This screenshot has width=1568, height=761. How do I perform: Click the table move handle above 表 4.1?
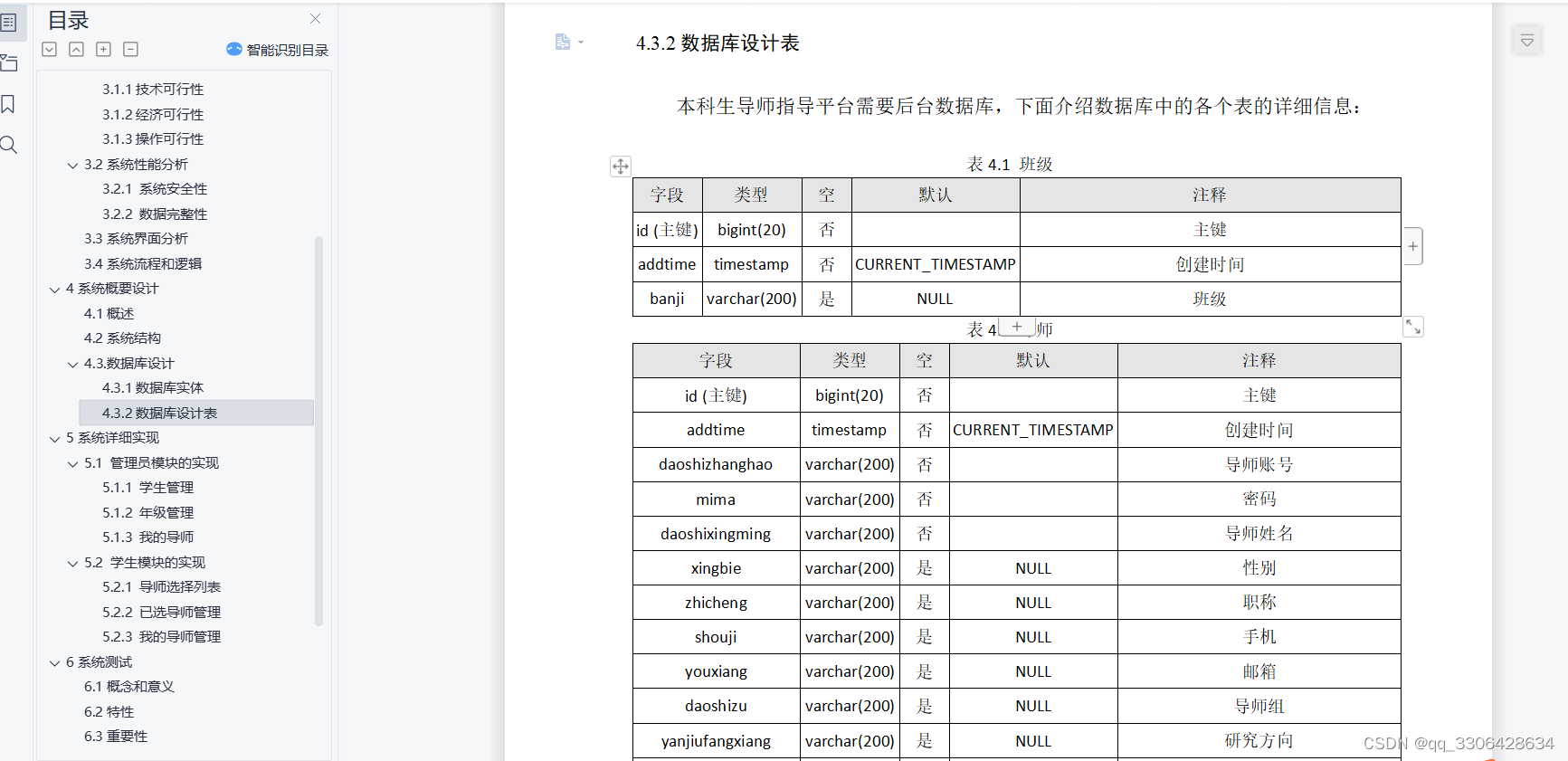pyautogui.click(x=621, y=166)
